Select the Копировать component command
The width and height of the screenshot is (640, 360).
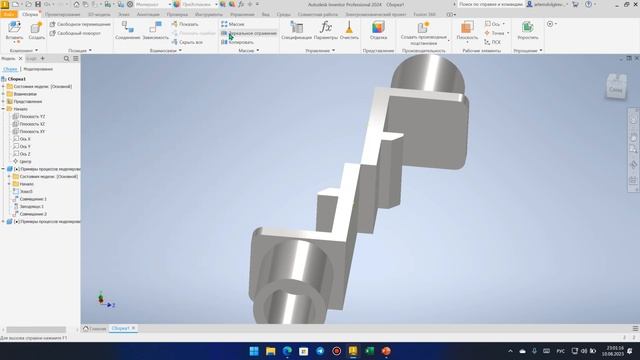(x=237, y=42)
